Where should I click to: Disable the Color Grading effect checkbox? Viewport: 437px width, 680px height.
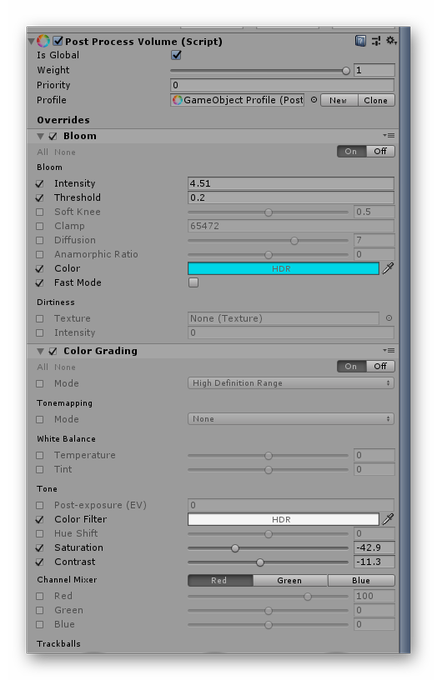tap(53, 351)
